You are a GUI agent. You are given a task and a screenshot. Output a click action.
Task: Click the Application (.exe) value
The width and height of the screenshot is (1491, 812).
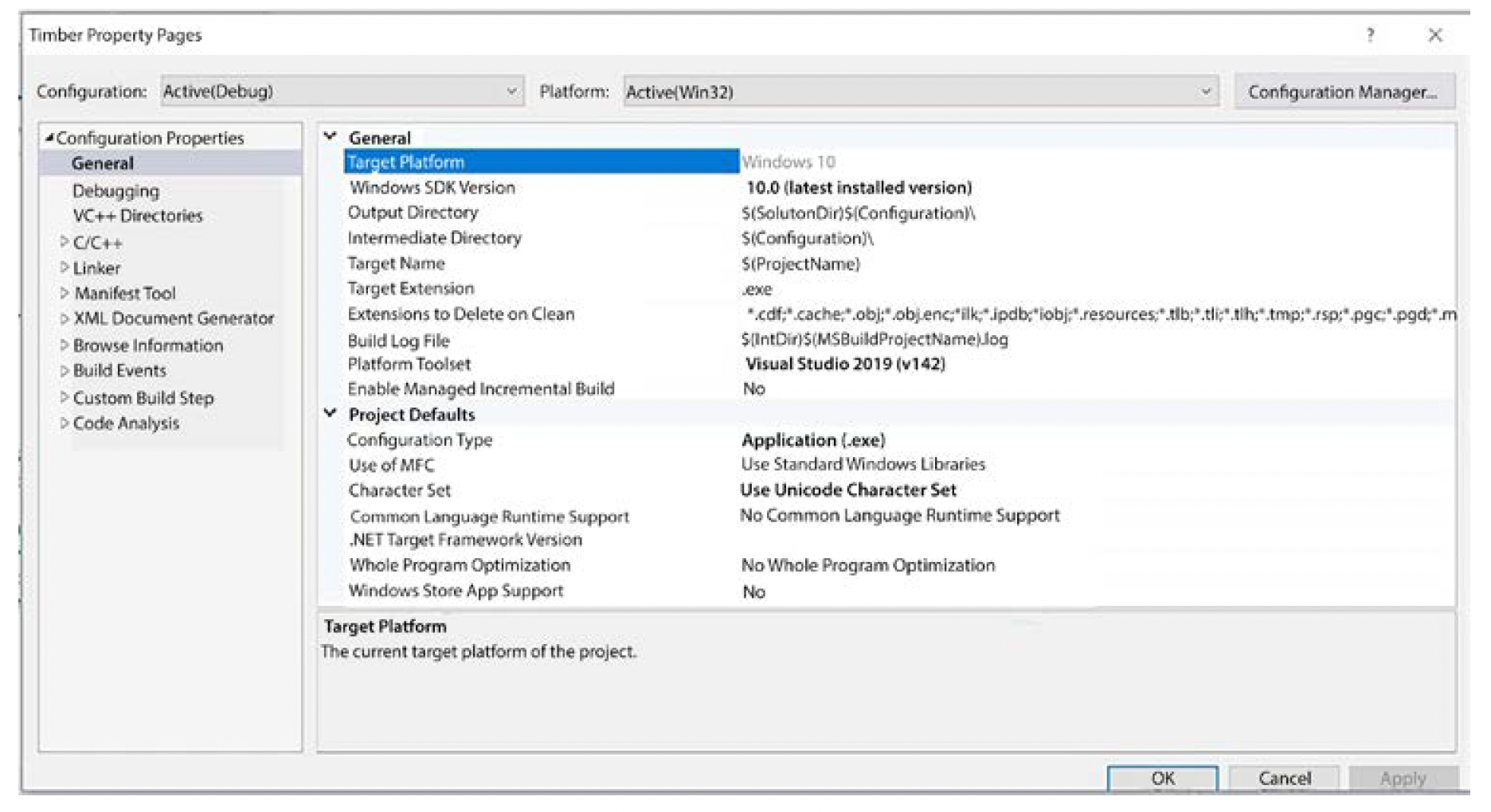click(813, 440)
